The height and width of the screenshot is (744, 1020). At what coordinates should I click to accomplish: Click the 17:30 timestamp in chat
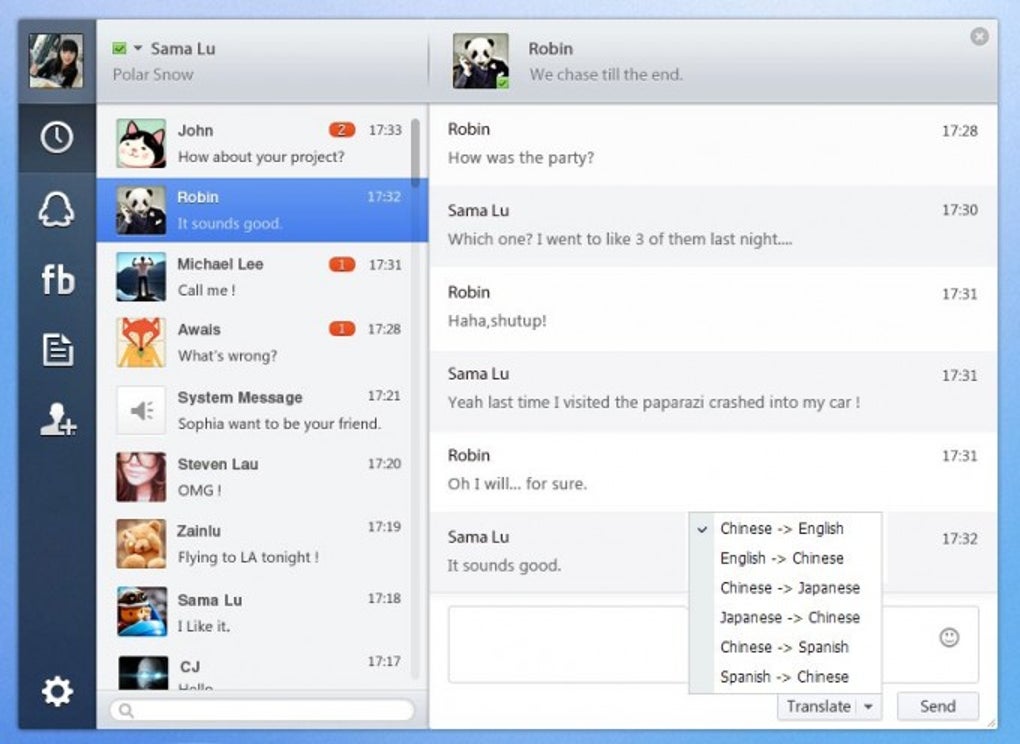960,209
